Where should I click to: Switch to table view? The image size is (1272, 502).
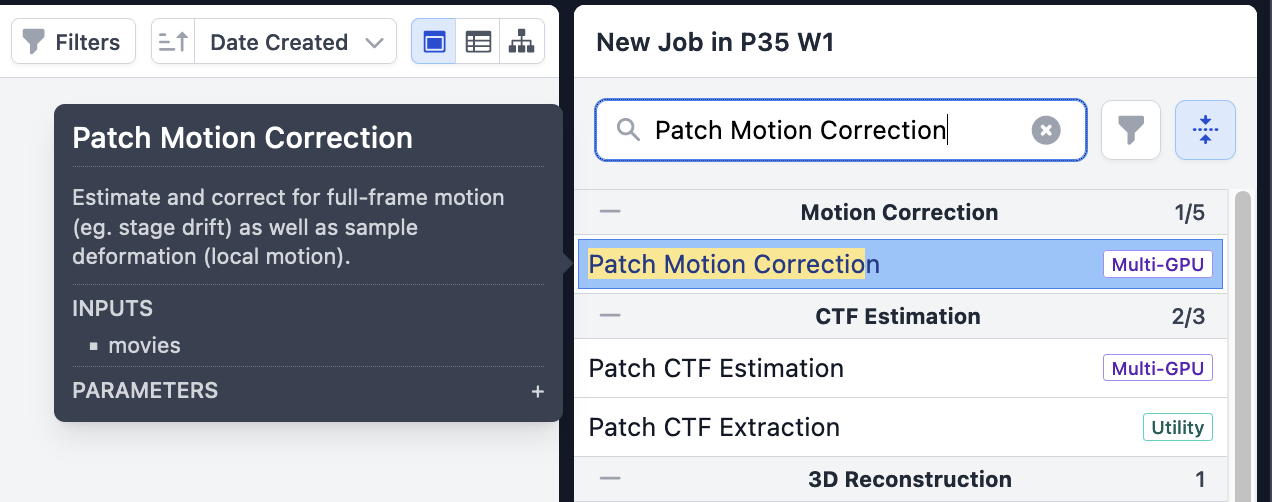(x=478, y=42)
